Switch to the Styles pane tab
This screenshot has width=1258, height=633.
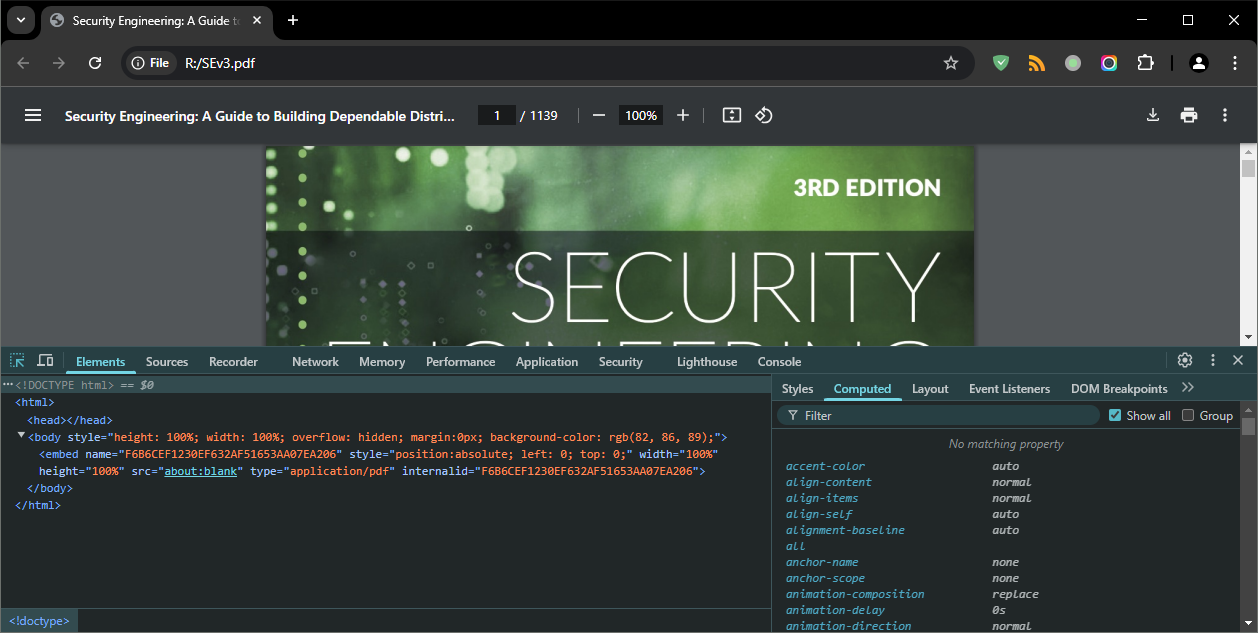[x=797, y=389]
